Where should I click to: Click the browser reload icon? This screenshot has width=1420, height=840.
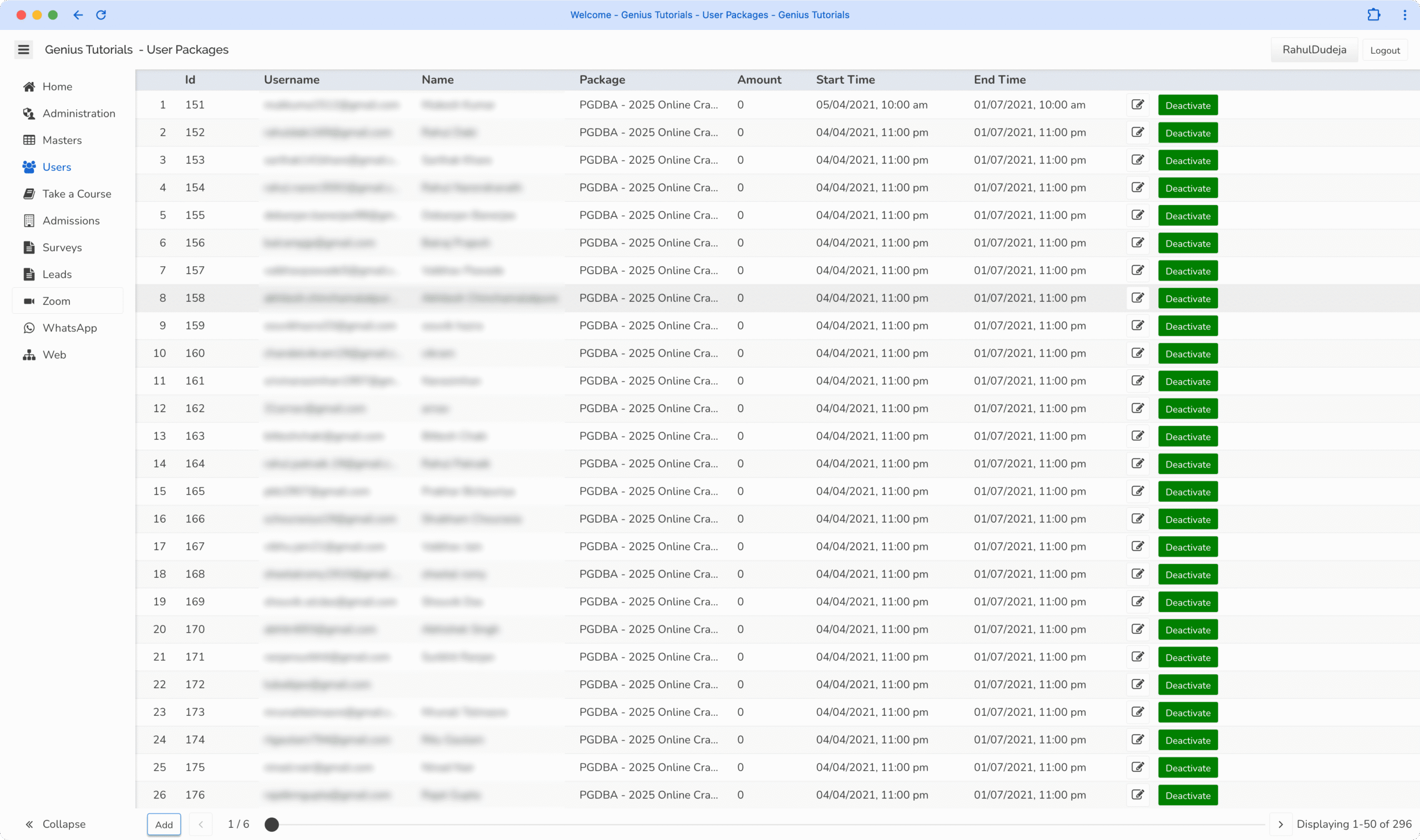[x=101, y=15]
